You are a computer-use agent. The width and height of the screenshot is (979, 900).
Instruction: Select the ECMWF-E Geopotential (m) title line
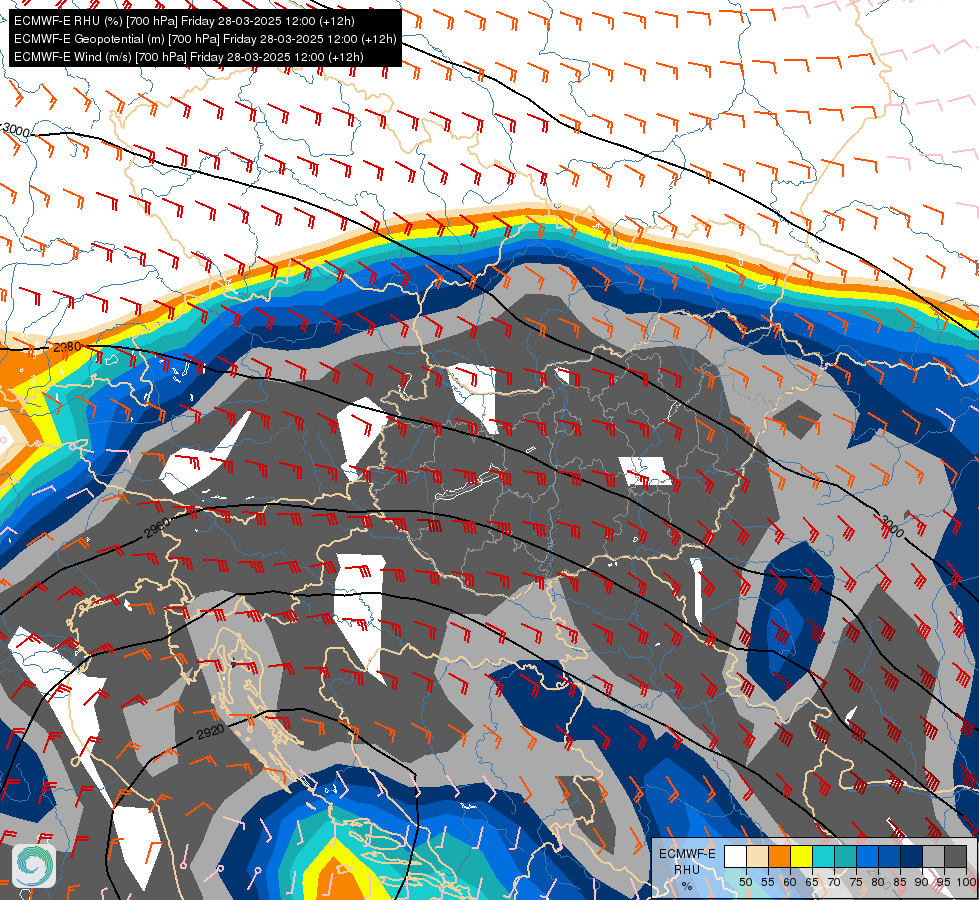click(205, 39)
